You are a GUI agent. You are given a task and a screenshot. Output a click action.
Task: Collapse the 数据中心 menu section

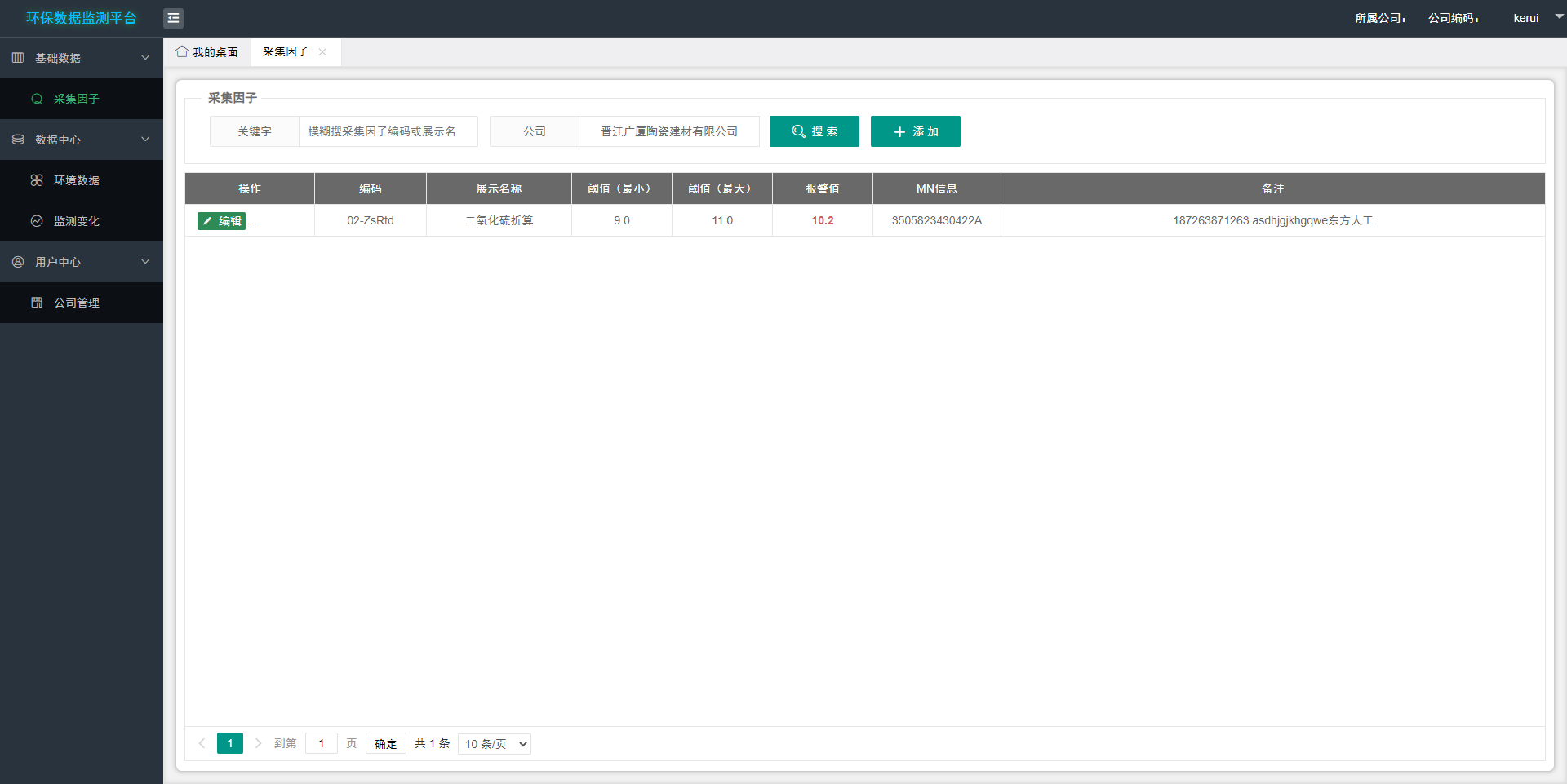pyautogui.click(x=145, y=140)
